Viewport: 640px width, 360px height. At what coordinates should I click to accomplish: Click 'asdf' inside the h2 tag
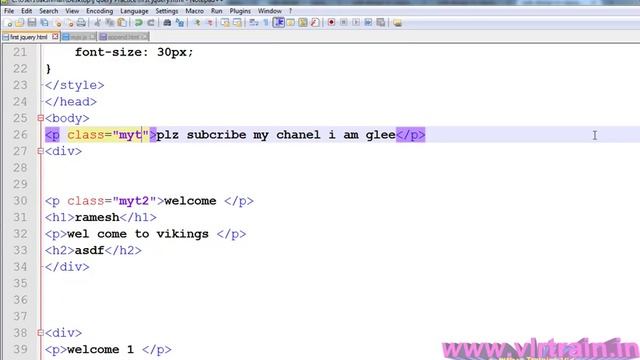pos(89,250)
